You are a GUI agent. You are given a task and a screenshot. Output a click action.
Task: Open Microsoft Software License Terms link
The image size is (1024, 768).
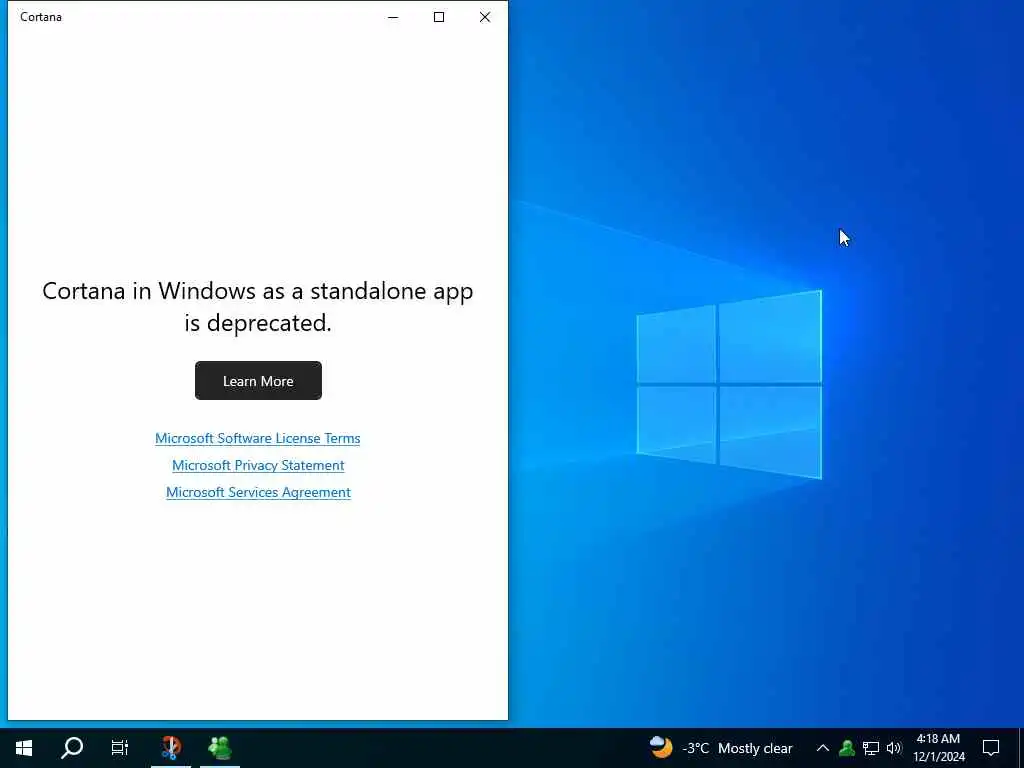[x=257, y=438]
